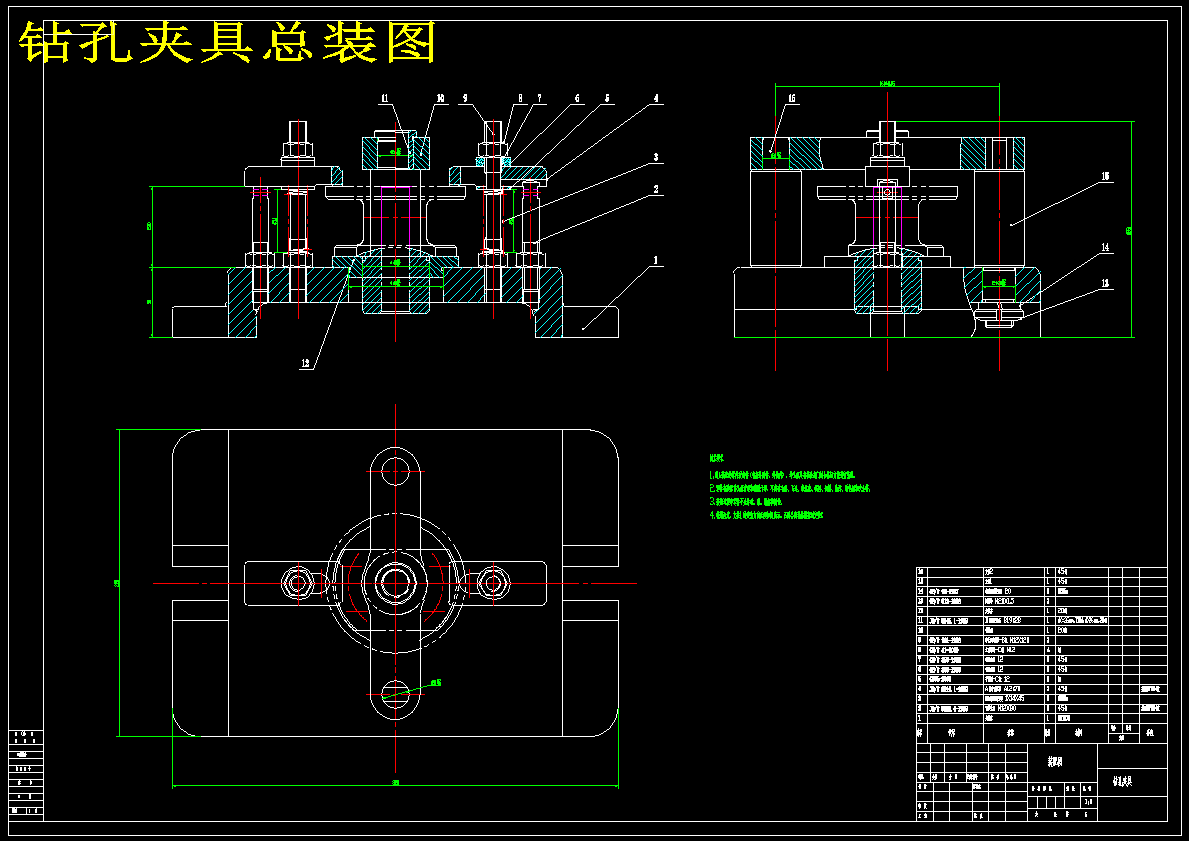Select part callout number 12 below front view
Viewport: 1189px width, 841px height.
306,363
